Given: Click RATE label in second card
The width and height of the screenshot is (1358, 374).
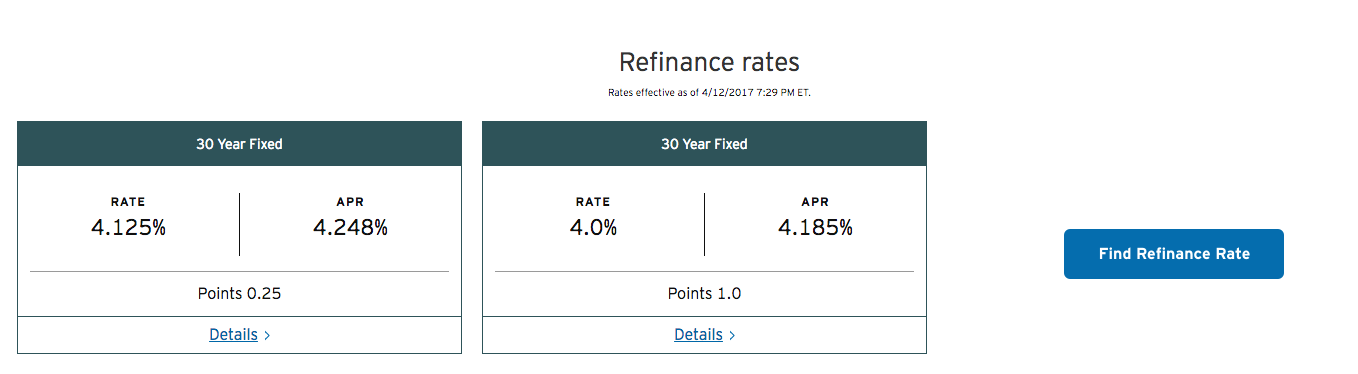Looking at the screenshot, I should (593, 202).
